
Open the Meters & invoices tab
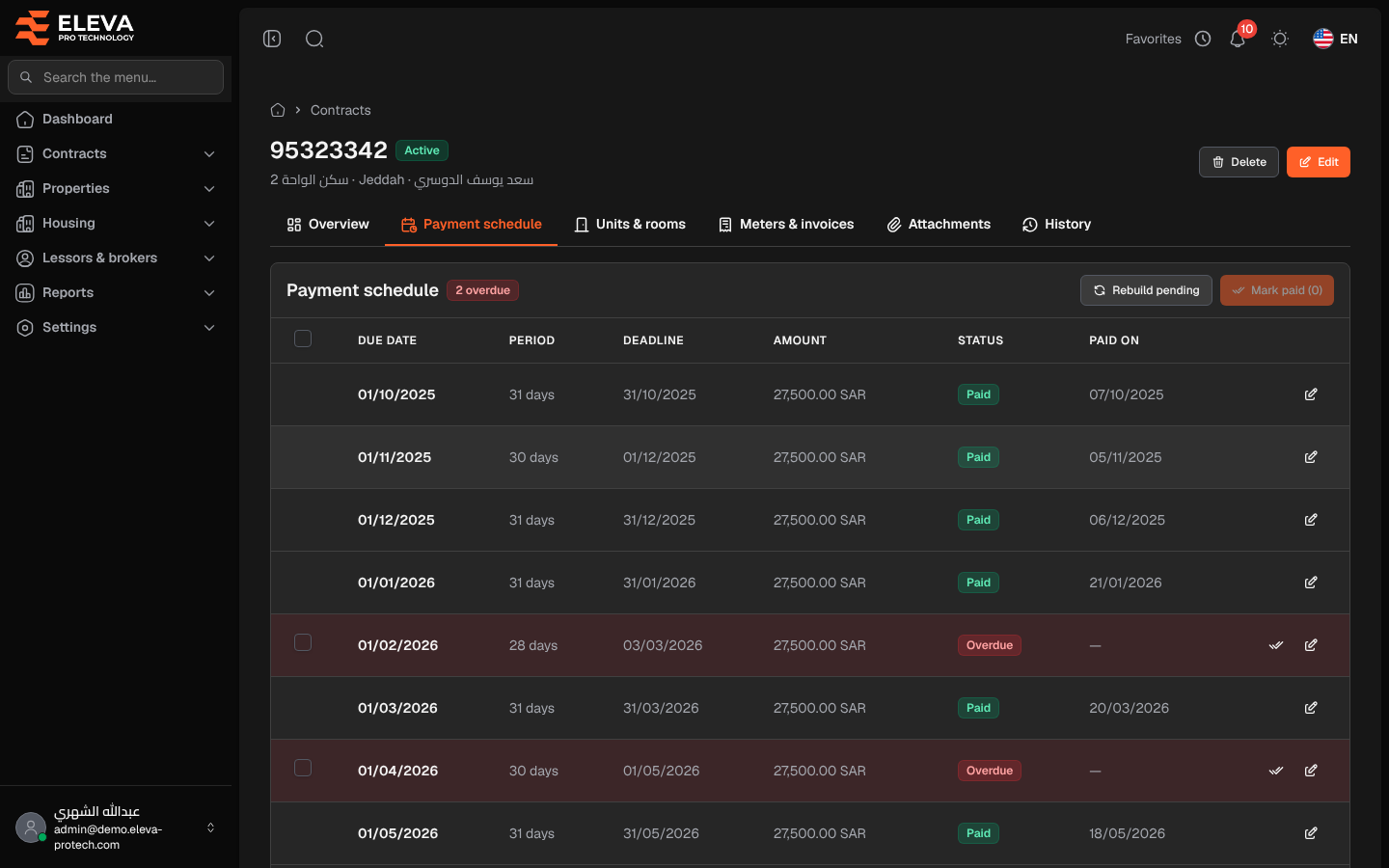786,224
